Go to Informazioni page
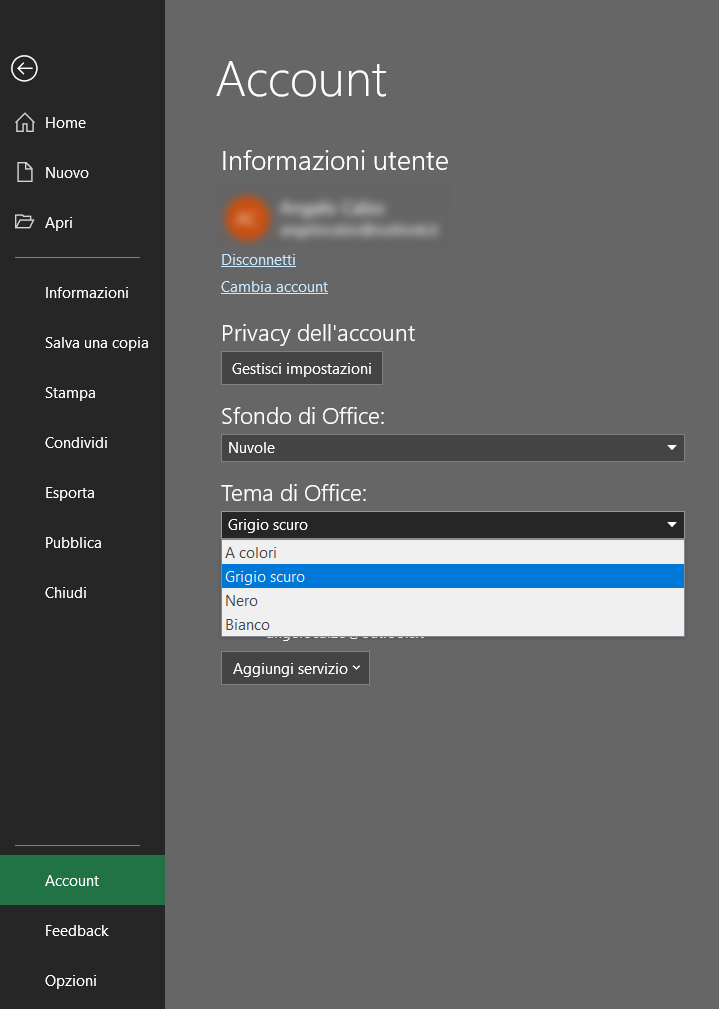Image resolution: width=719 pixels, height=1009 pixels. tap(82, 293)
